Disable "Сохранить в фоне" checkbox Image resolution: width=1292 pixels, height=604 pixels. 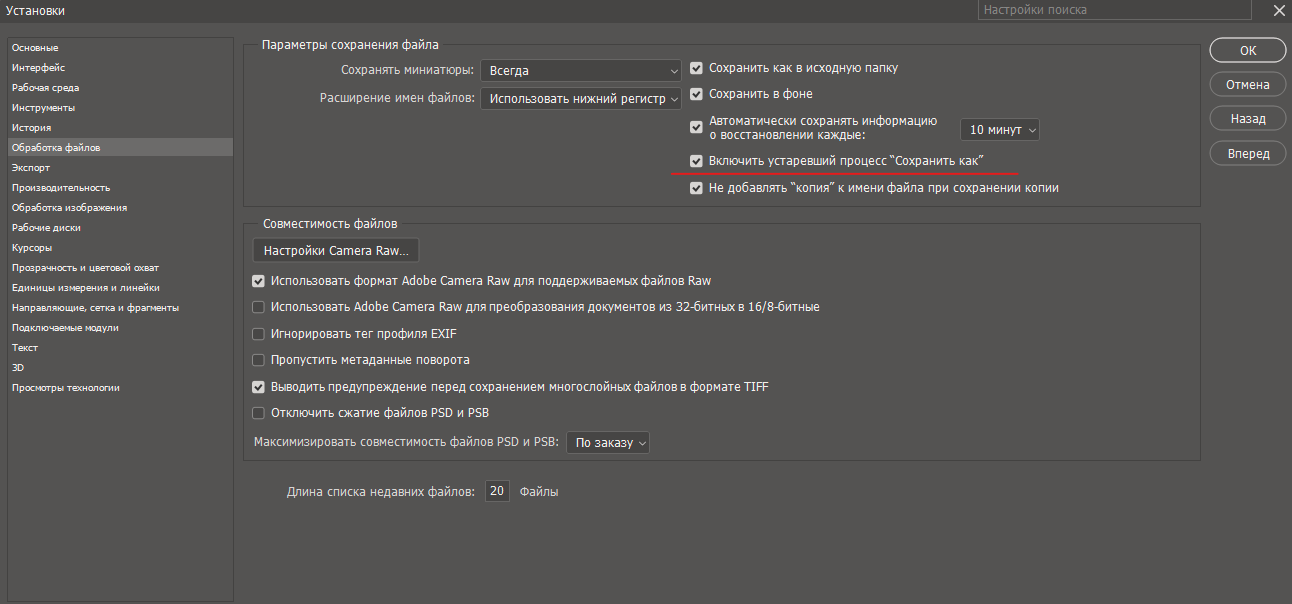pos(697,94)
